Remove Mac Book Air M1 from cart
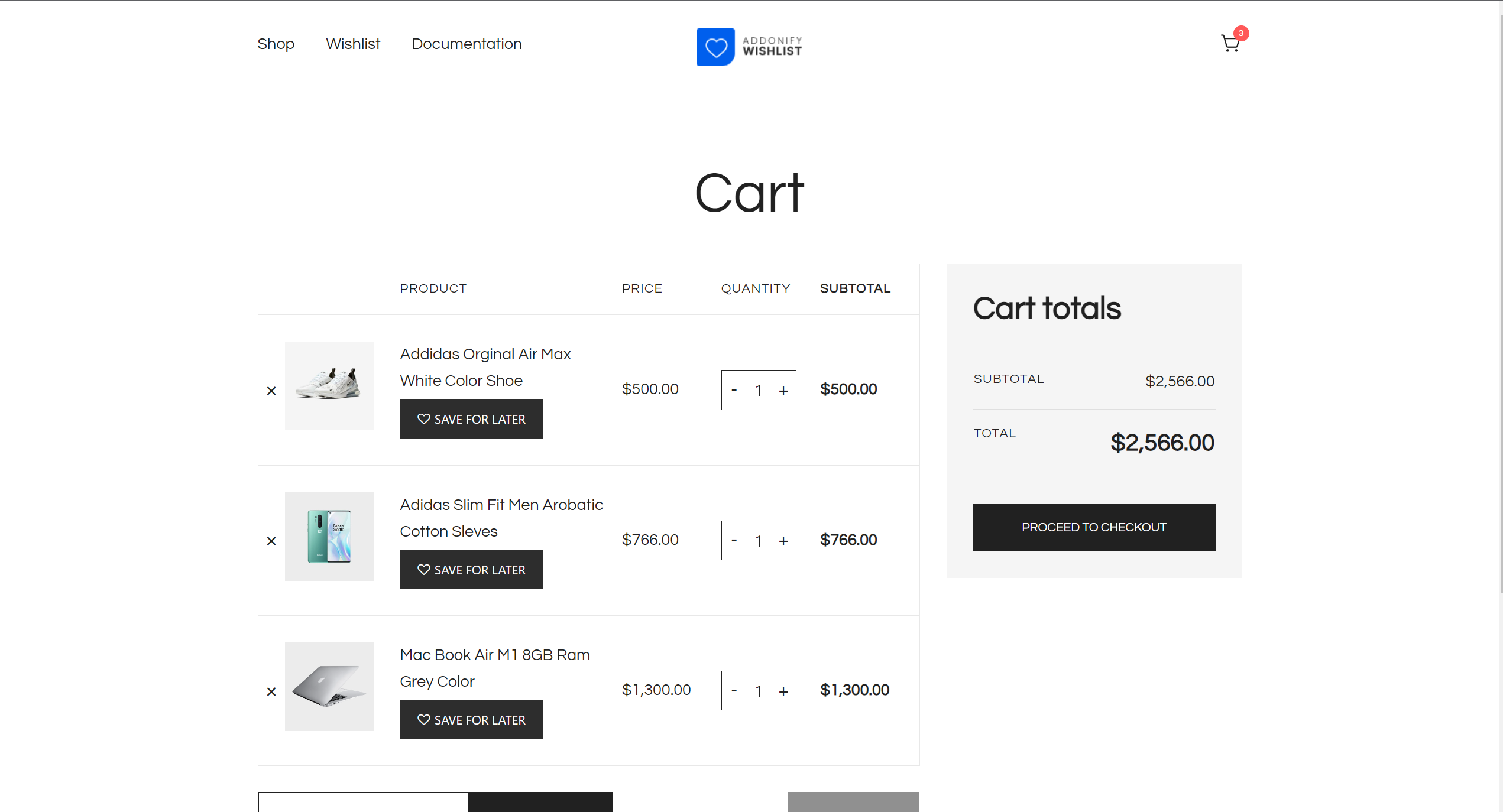The height and width of the screenshot is (812, 1503). [271, 691]
